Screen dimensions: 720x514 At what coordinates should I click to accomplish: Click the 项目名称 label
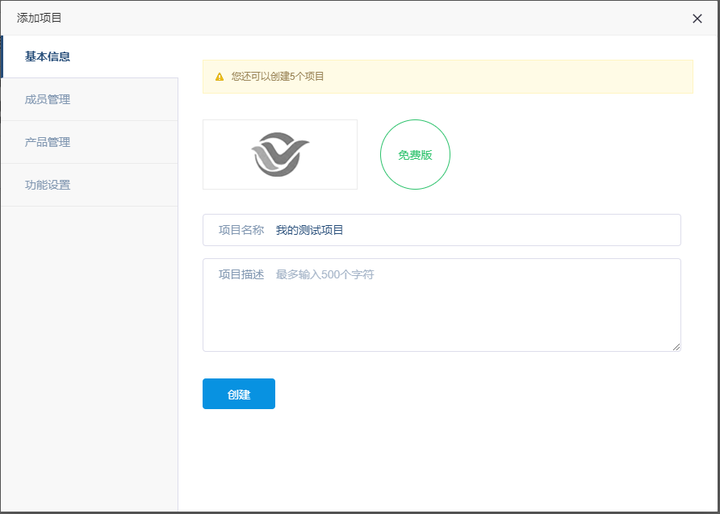pyautogui.click(x=241, y=230)
